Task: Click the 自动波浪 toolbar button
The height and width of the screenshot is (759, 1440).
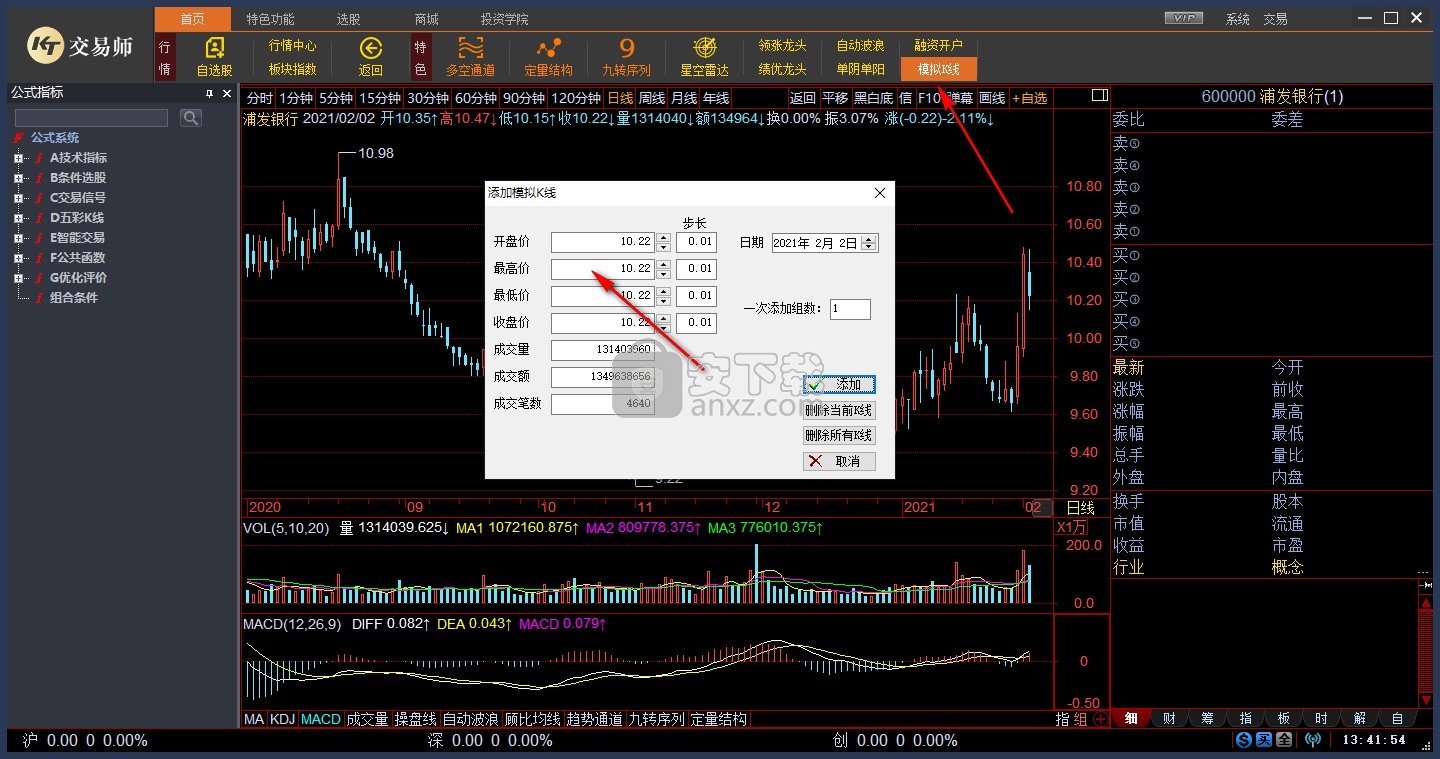Action: coord(861,46)
